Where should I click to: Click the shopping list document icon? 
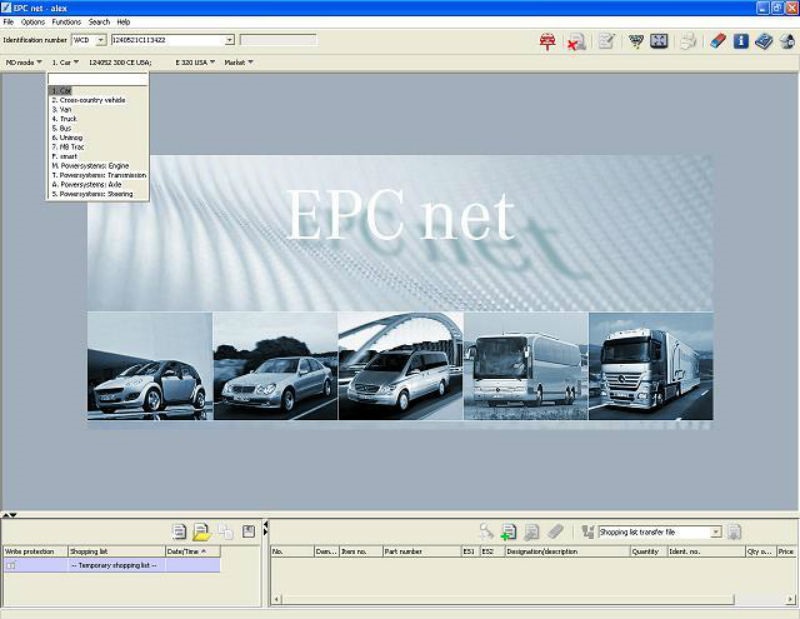179,532
